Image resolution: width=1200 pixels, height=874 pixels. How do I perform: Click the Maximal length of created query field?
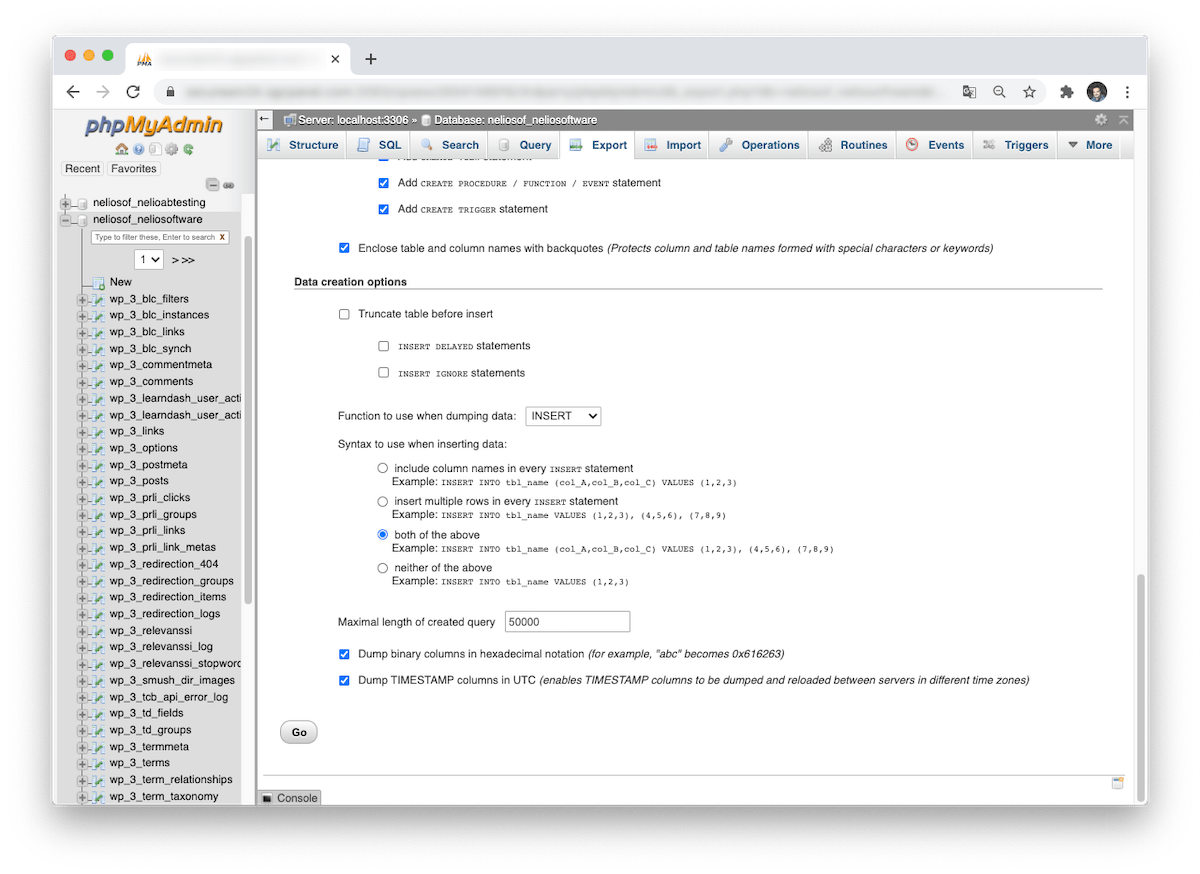pos(568,622)
